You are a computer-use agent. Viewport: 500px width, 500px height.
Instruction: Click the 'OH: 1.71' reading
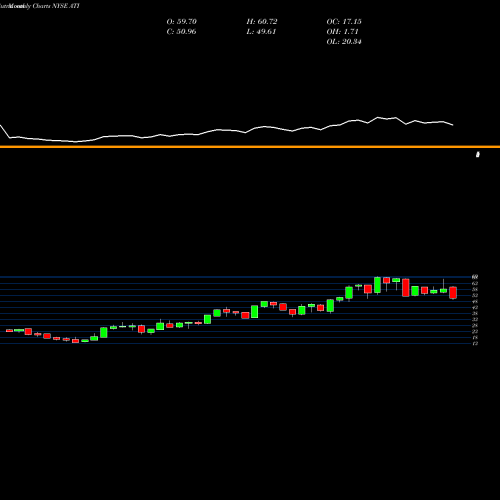[x=342, y=32]
